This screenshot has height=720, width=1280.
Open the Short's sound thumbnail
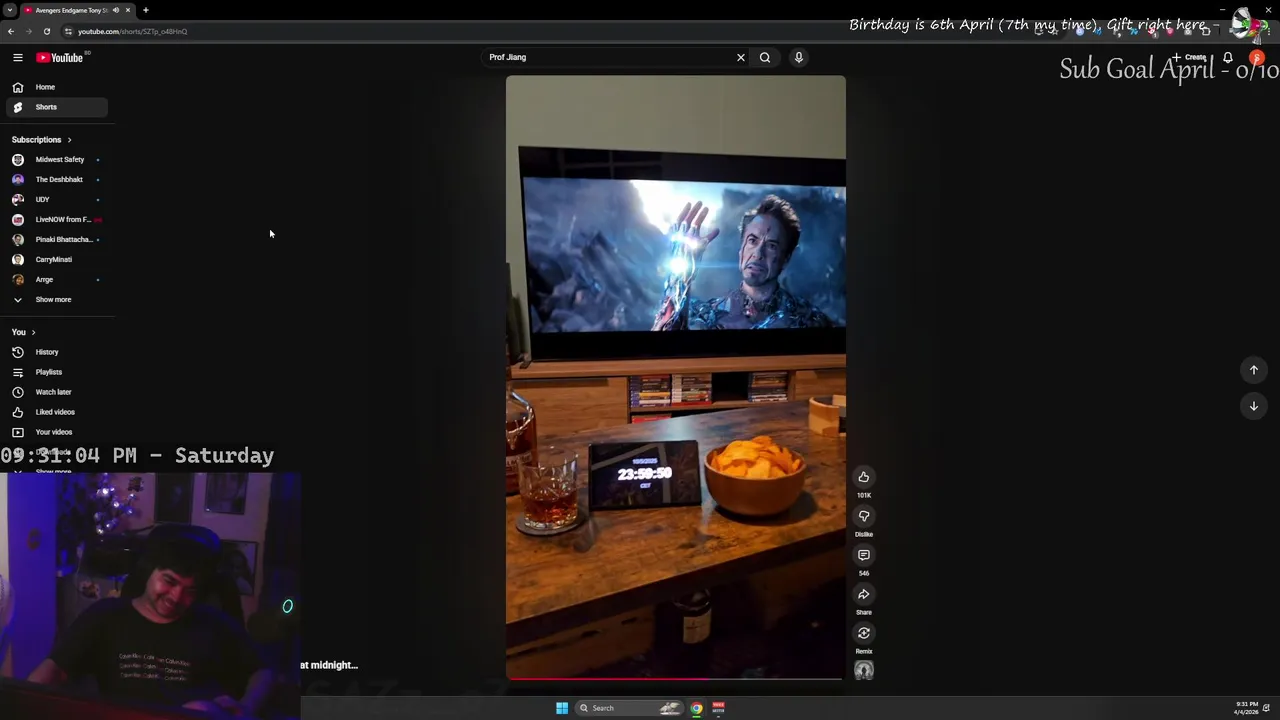pyautogui.click(x=864, y=670)
